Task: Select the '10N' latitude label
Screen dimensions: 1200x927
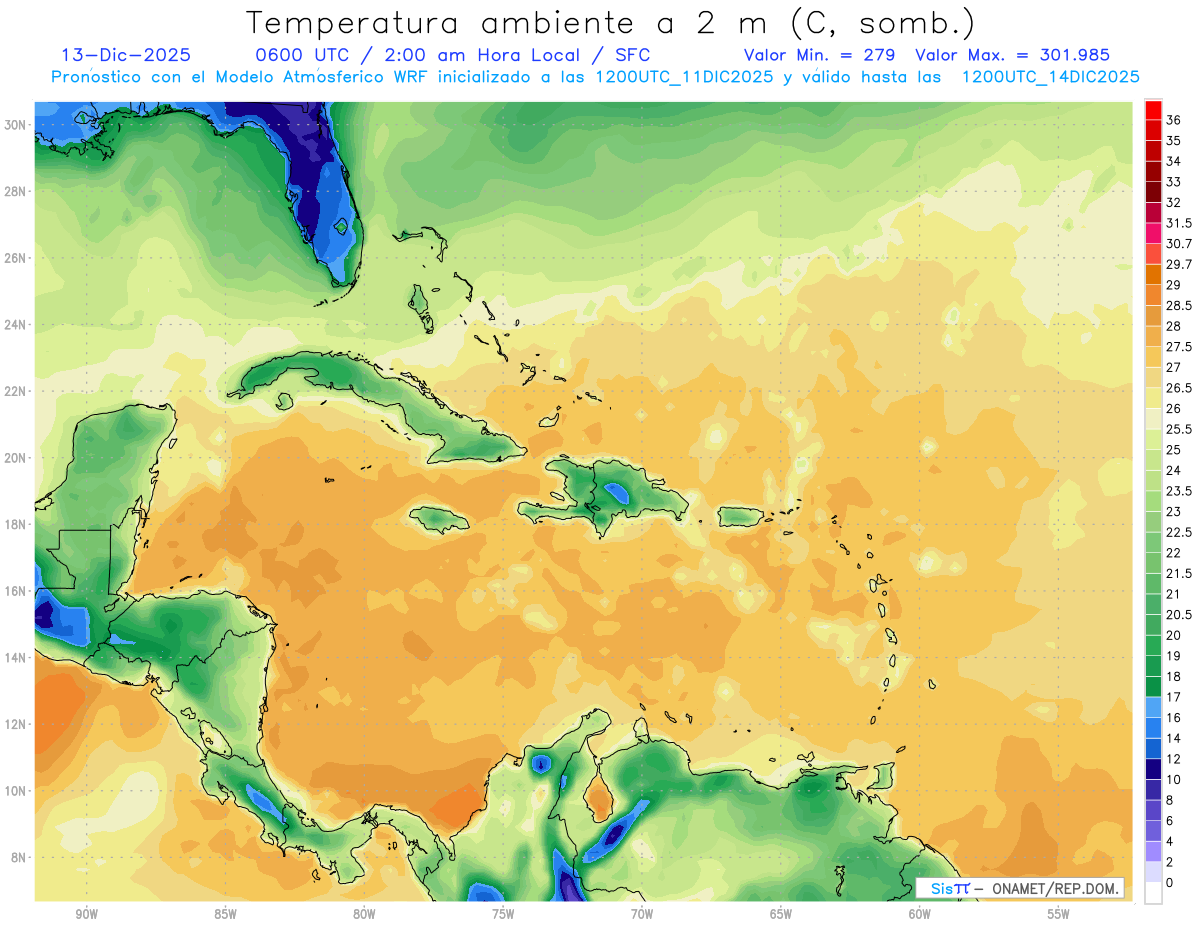Action: point(17,791)
